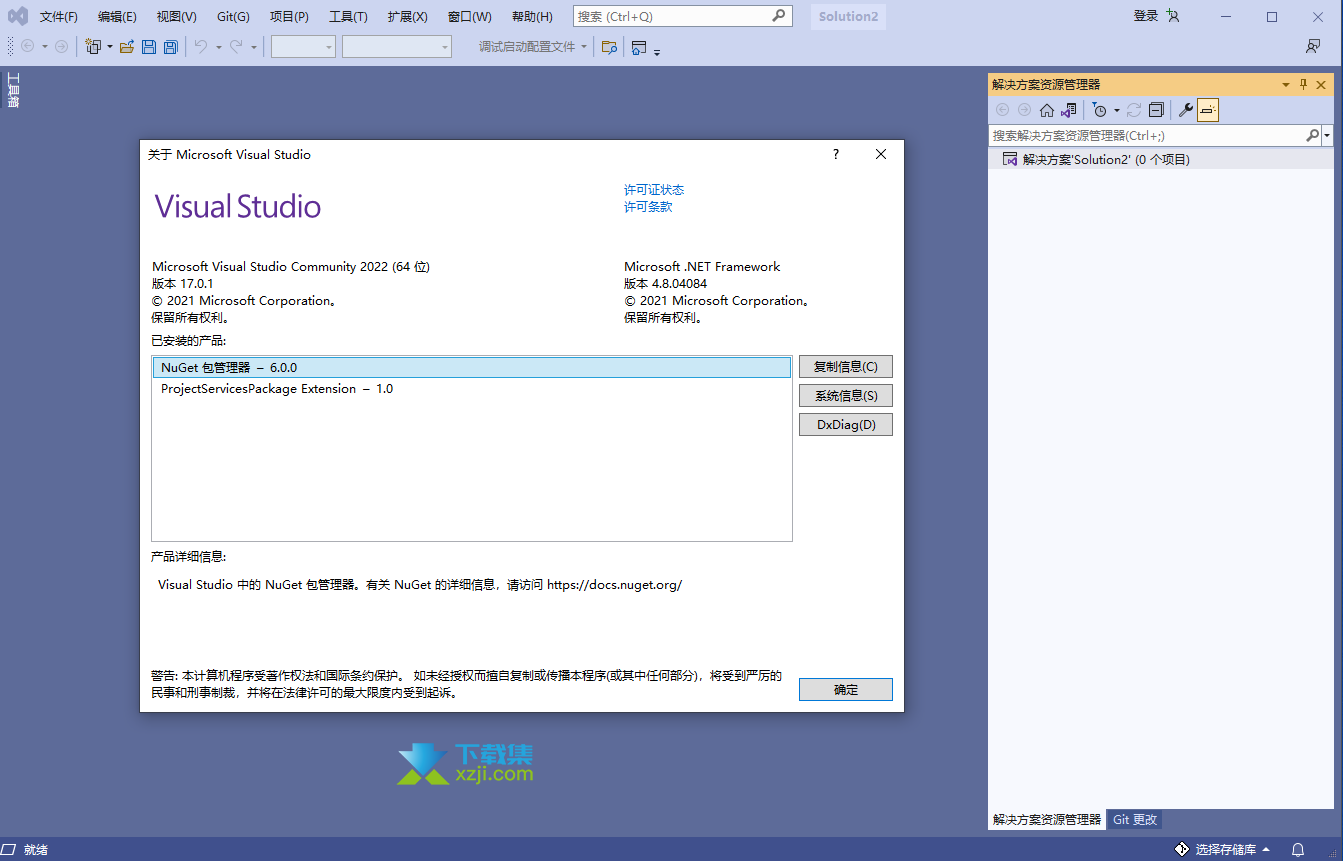This screenshot has height=861, width=1343.
Task: Open the 窗口(W) menu
Action: coord(469,16)
